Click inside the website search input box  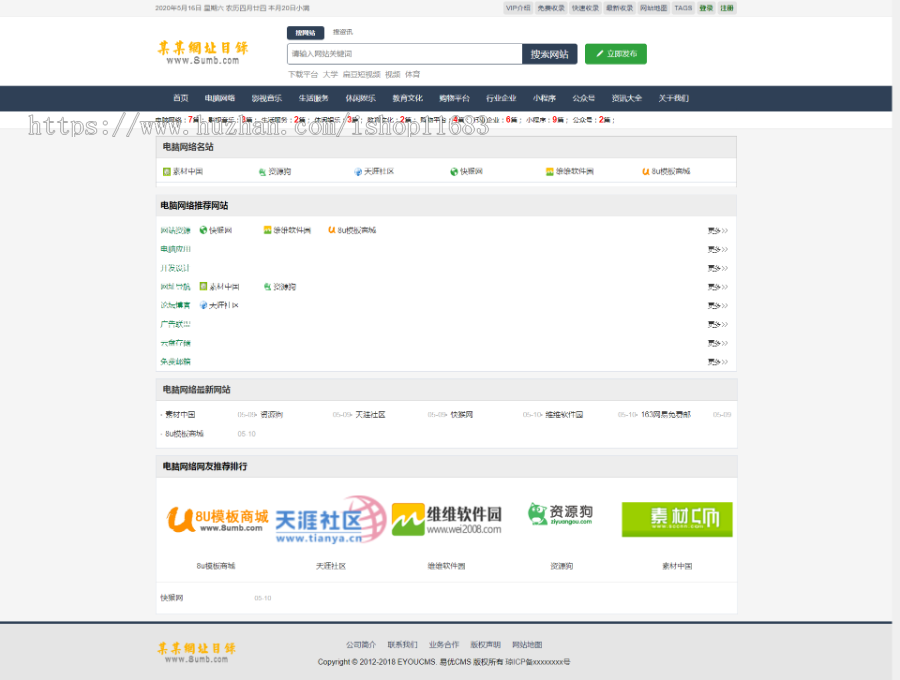click(400, 52)
